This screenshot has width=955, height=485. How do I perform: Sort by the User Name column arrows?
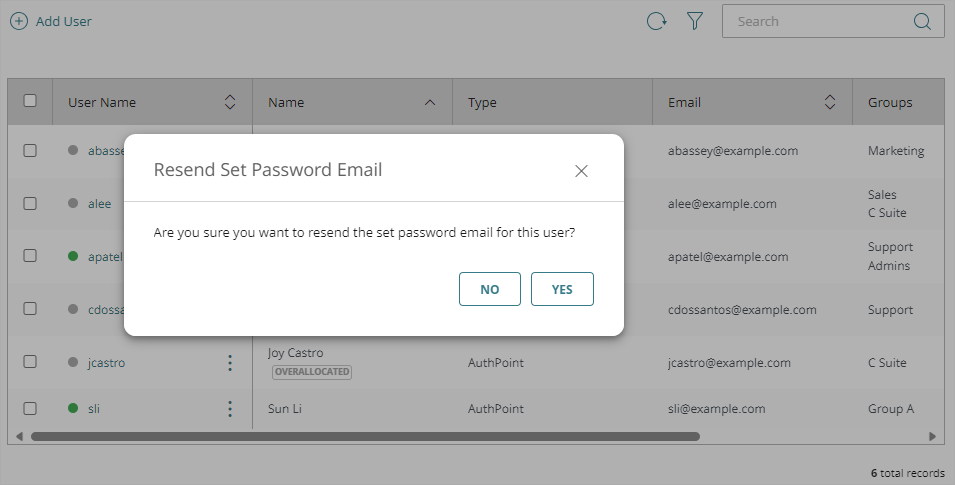pos(230,102)
